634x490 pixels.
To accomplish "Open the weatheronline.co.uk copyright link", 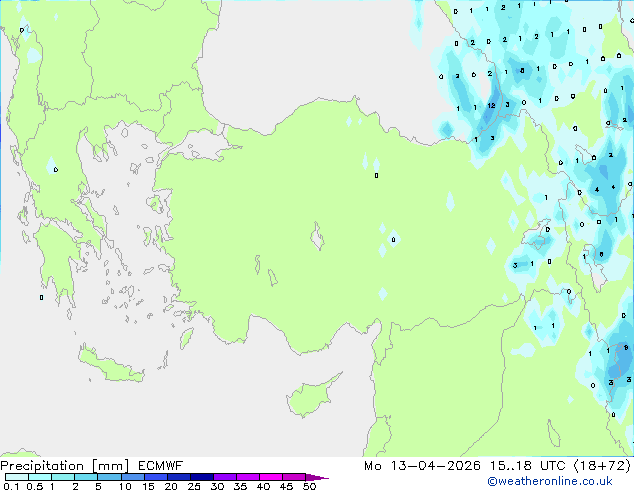I will click(550, 481).
